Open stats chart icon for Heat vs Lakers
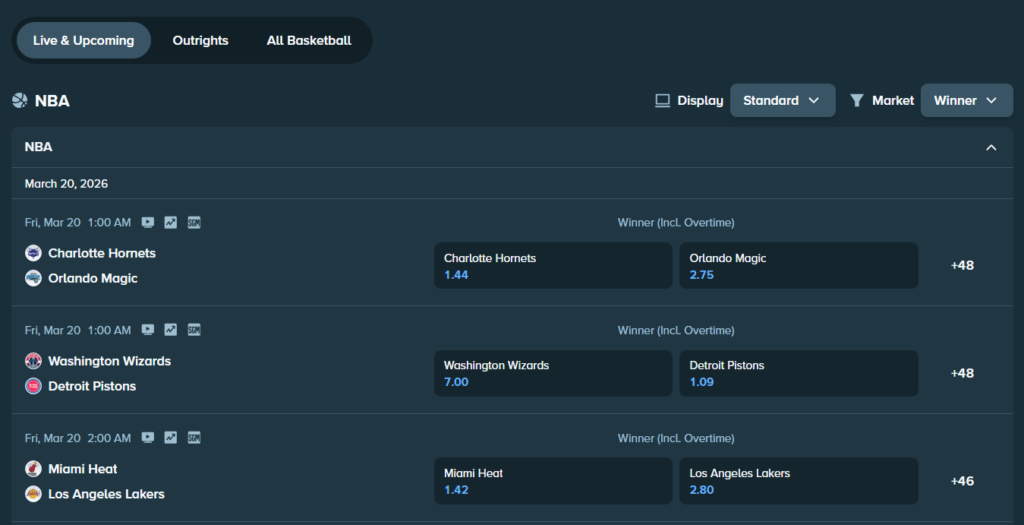 (171, 438)
